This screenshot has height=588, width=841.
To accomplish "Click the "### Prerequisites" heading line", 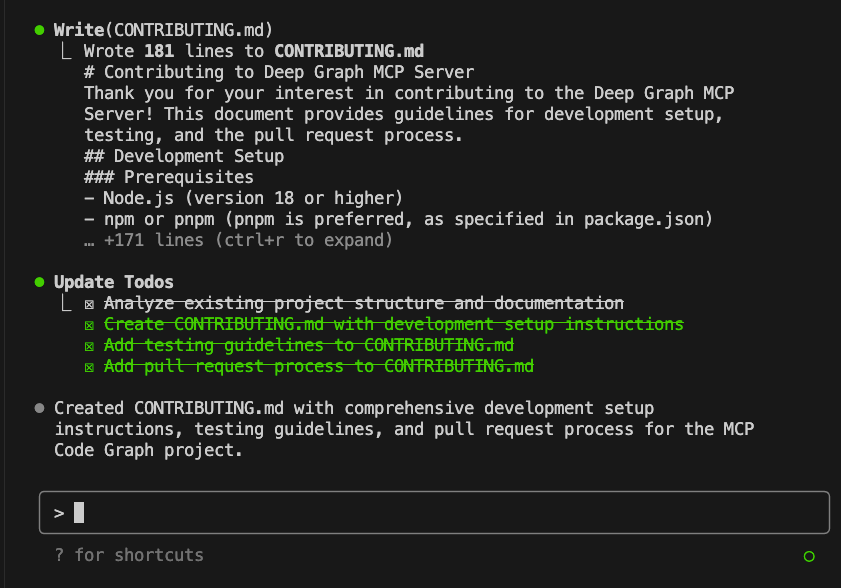I will point(168,177).
